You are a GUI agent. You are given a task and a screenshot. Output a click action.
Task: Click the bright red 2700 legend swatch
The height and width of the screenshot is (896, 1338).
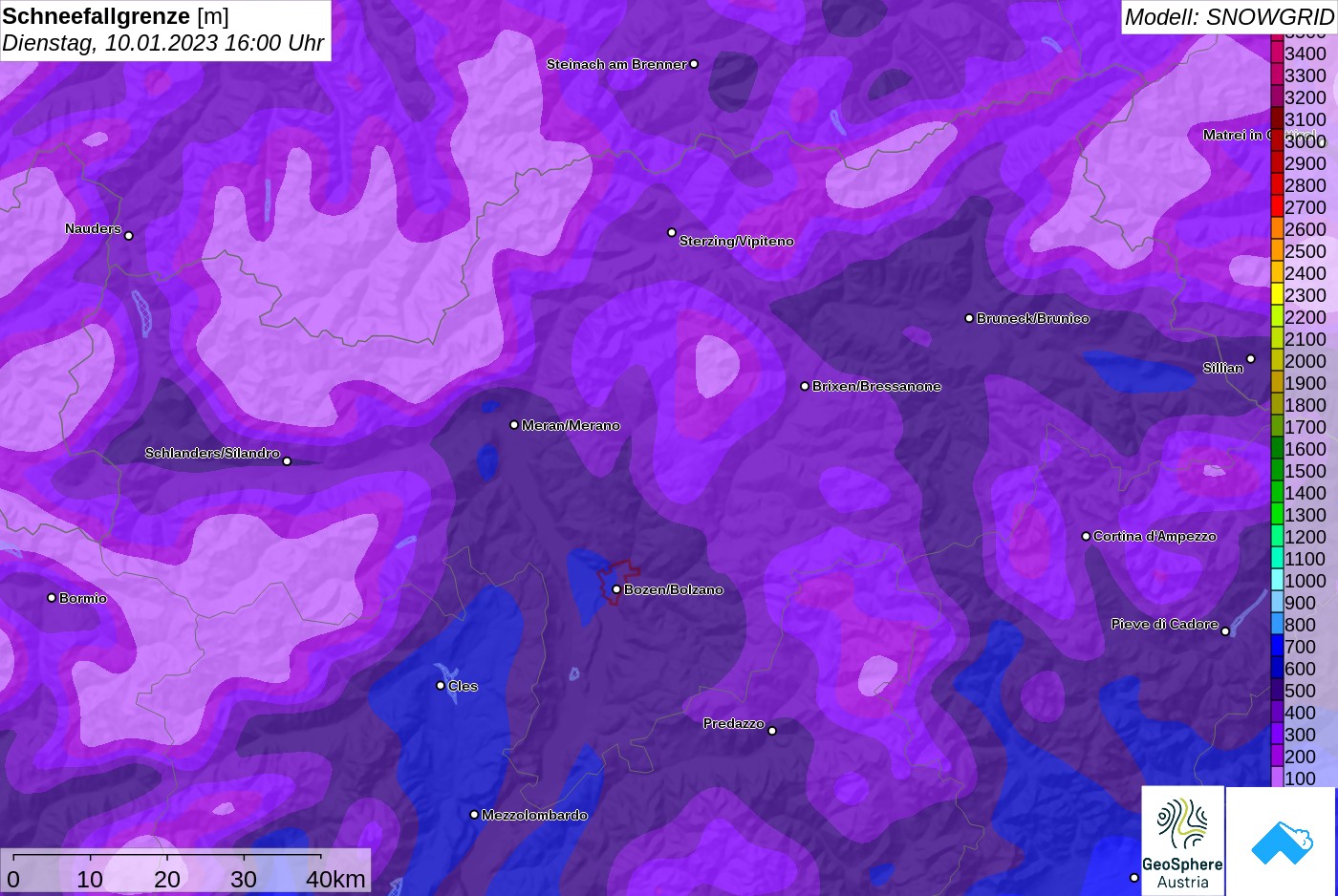(1277, 206)
